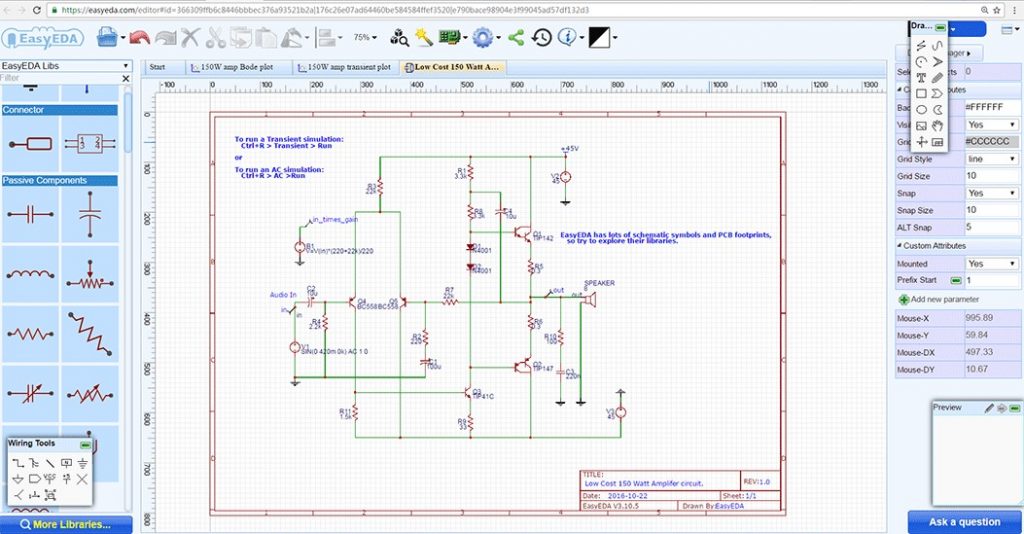Click the Snap Size value field
Image resolution: width=1024 pixels, height=534 pixels.
pyautogui.click(x=992, y=210)
